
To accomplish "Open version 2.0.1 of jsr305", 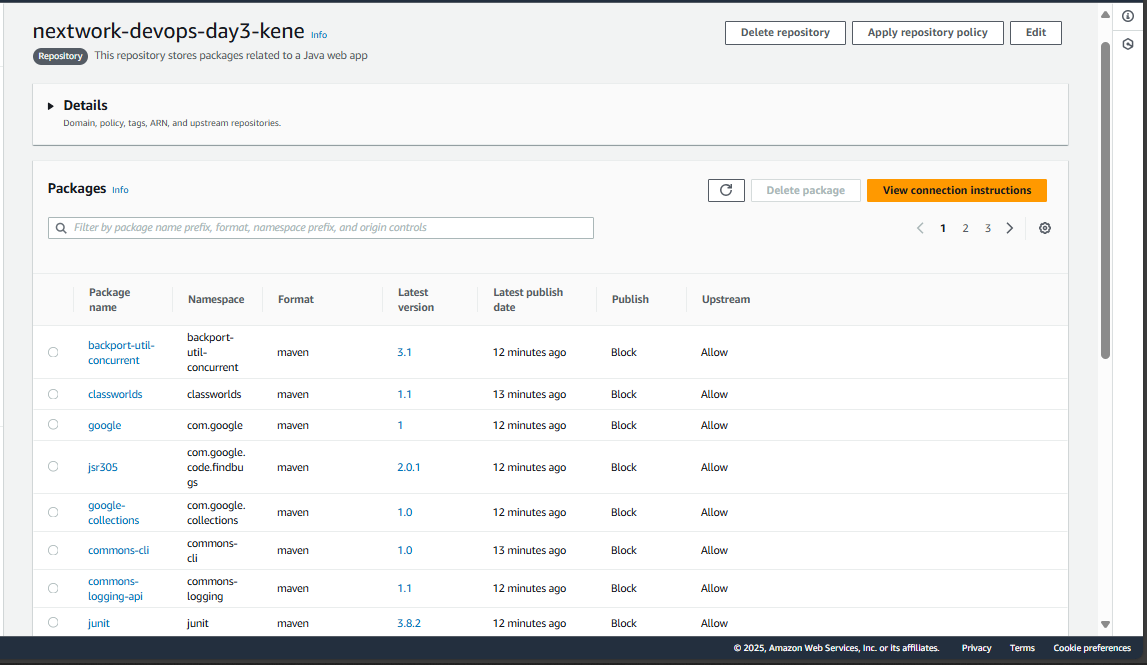I will [409, 467].
